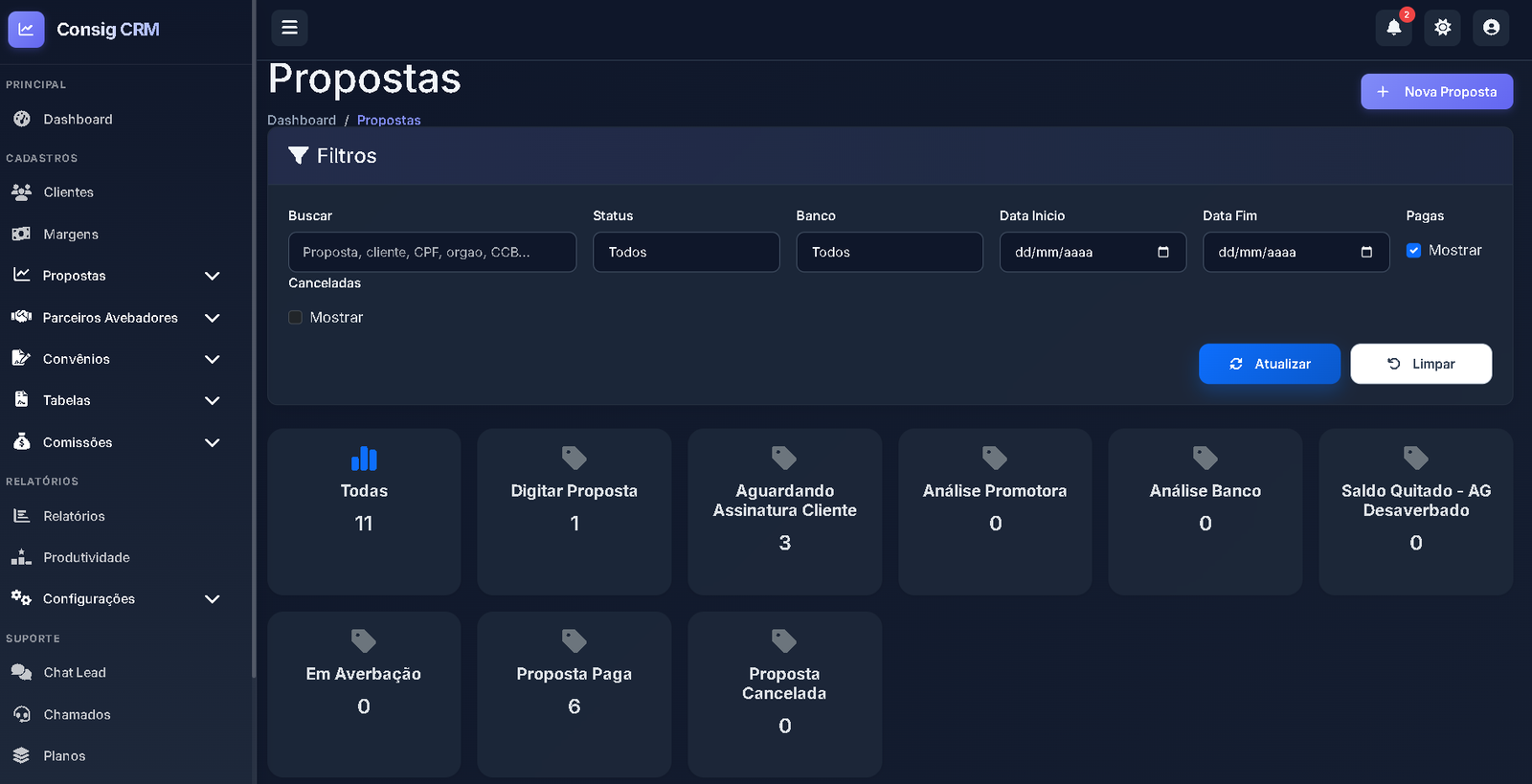Toggle the hamburger menu button
The height and width of the screenshot is (784, 1532).
coord(289,28)
